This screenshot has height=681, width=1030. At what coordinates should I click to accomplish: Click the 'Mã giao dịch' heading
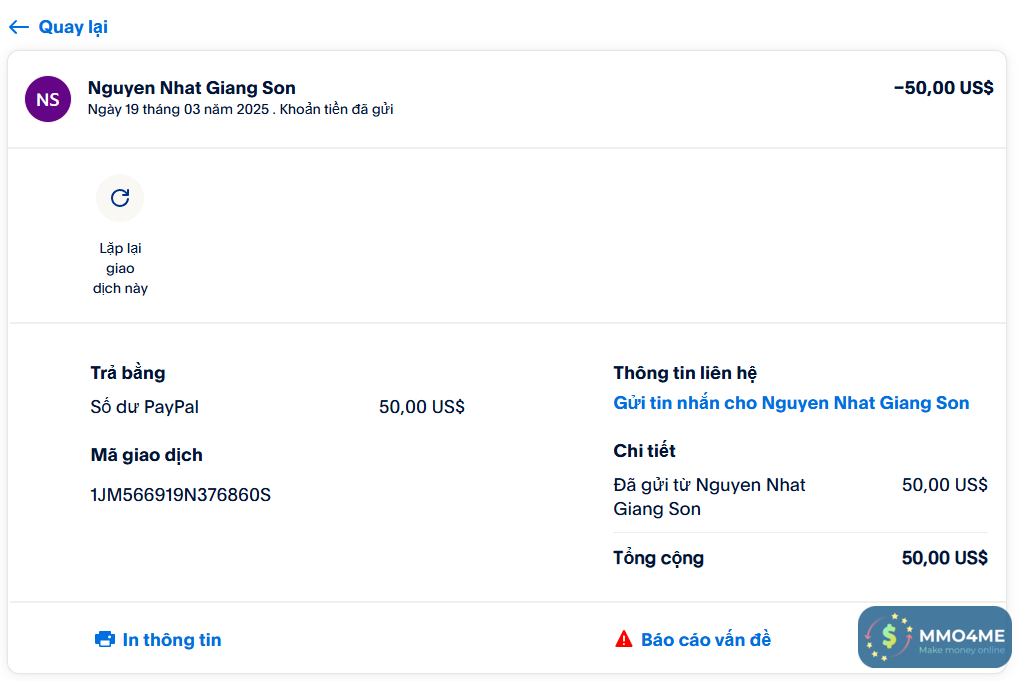147,455
